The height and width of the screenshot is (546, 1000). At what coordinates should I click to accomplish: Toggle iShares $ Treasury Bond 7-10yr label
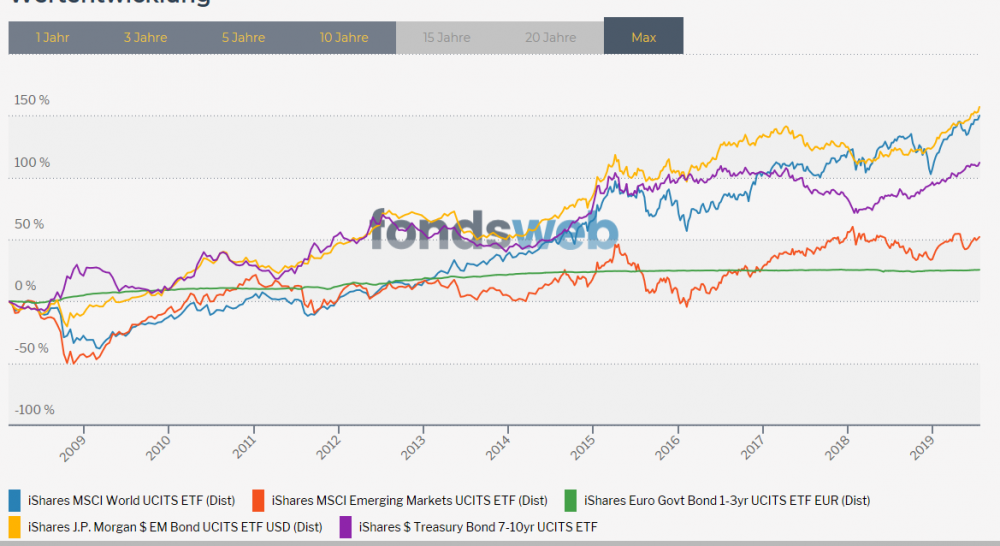click(x=477, y=526)
